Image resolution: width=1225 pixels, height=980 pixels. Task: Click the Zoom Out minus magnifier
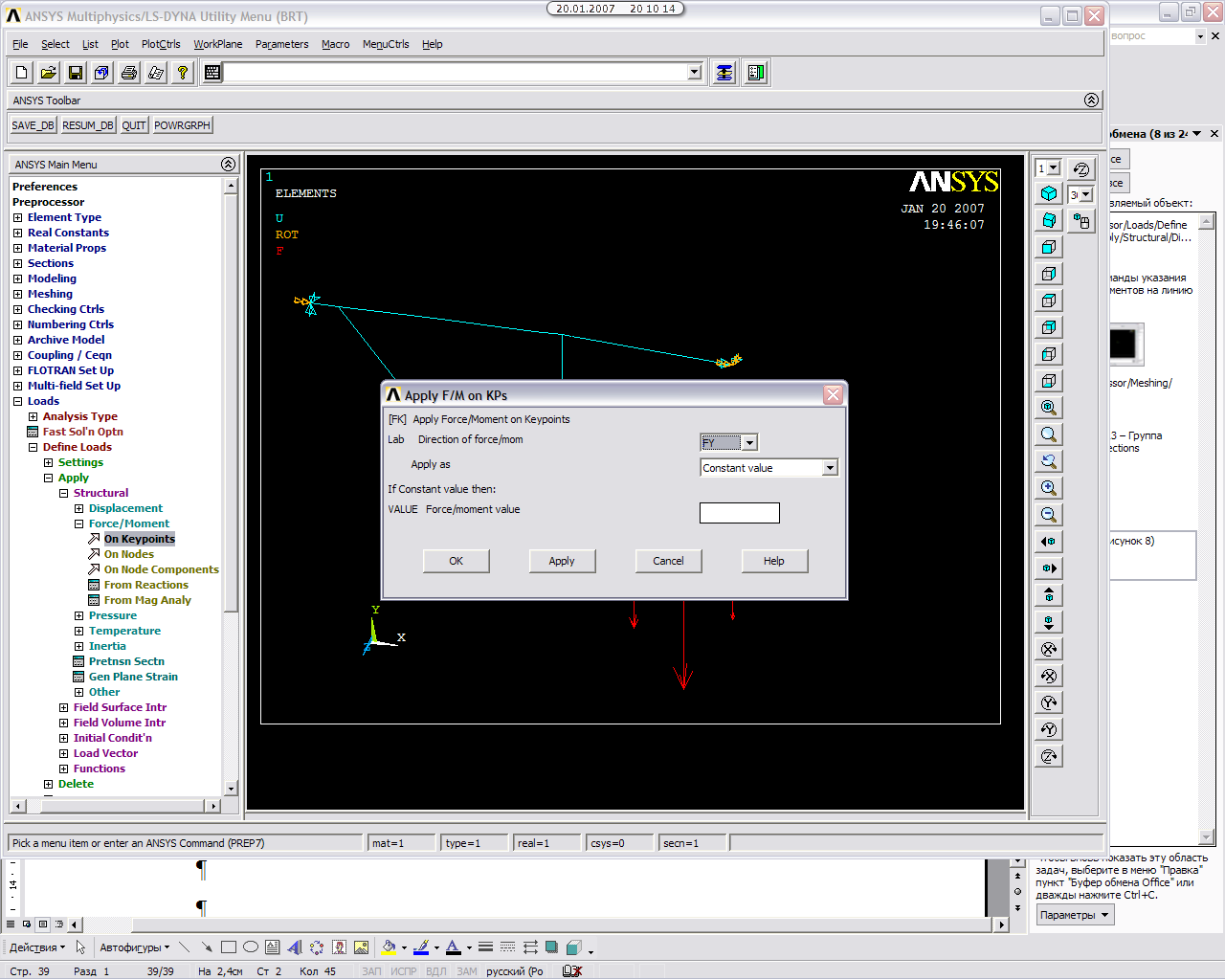[x=1049, y=515]
